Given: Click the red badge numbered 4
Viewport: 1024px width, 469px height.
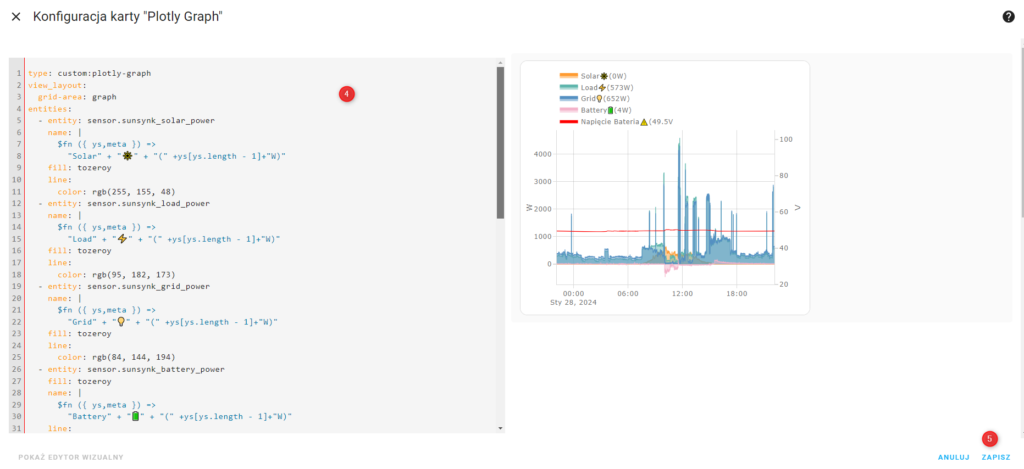Looking at the screenshot, I should pyautogui.click(x=347, y=94).
